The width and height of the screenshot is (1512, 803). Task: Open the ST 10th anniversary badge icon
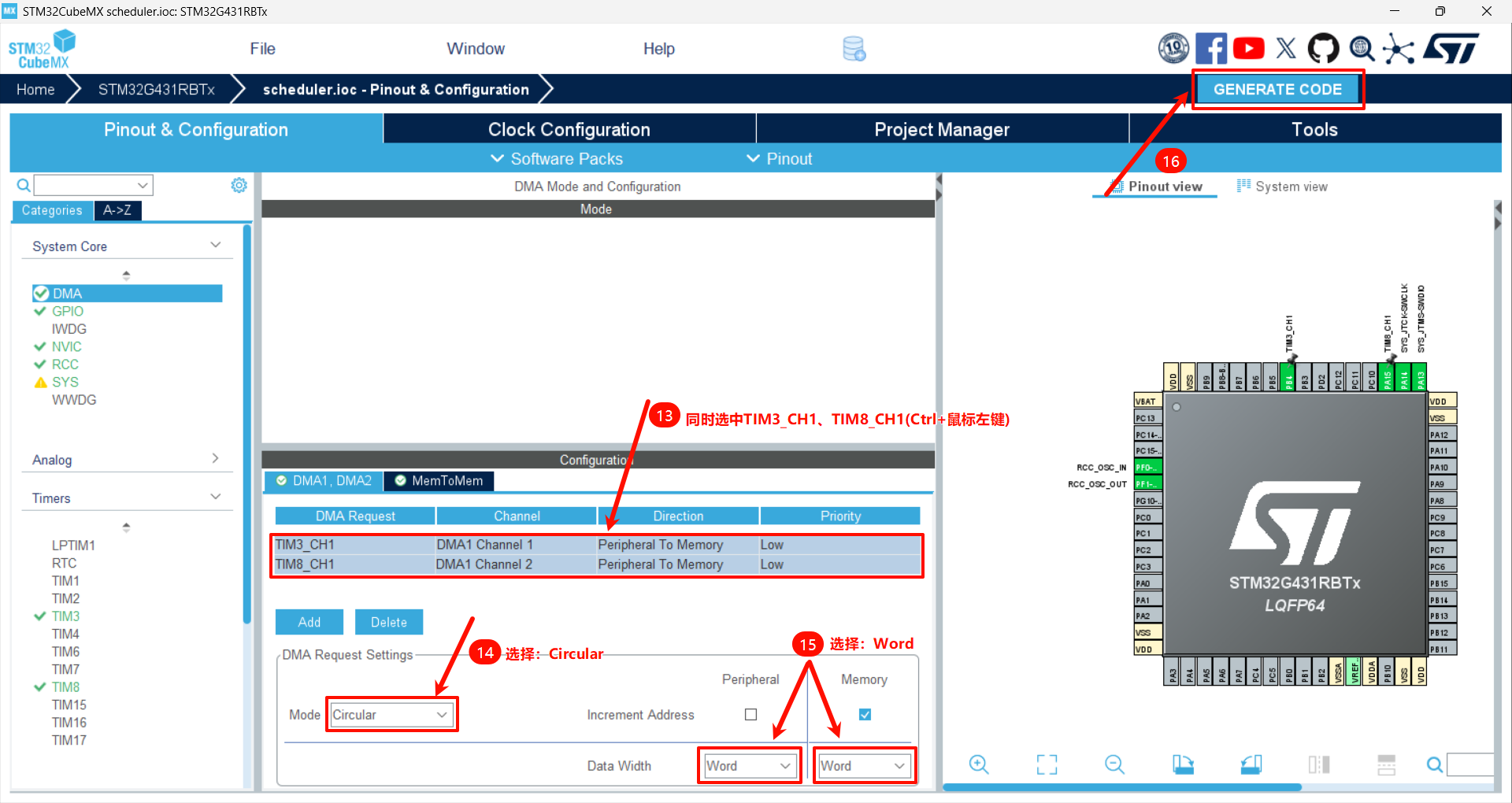pyautogui.click(x=1173, y=48)
